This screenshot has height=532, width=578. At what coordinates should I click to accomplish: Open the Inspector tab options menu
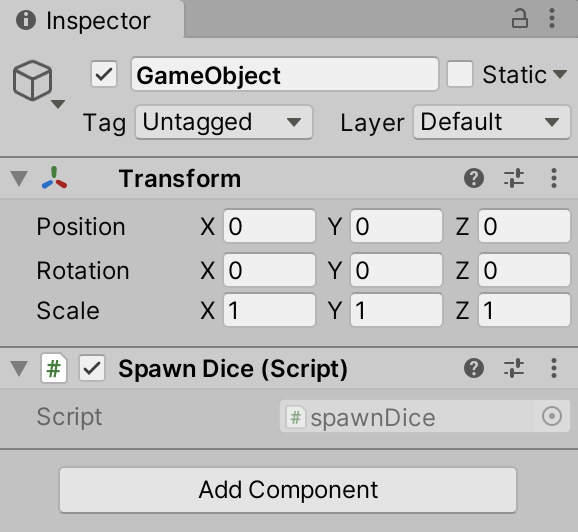(x=552, y=18)
